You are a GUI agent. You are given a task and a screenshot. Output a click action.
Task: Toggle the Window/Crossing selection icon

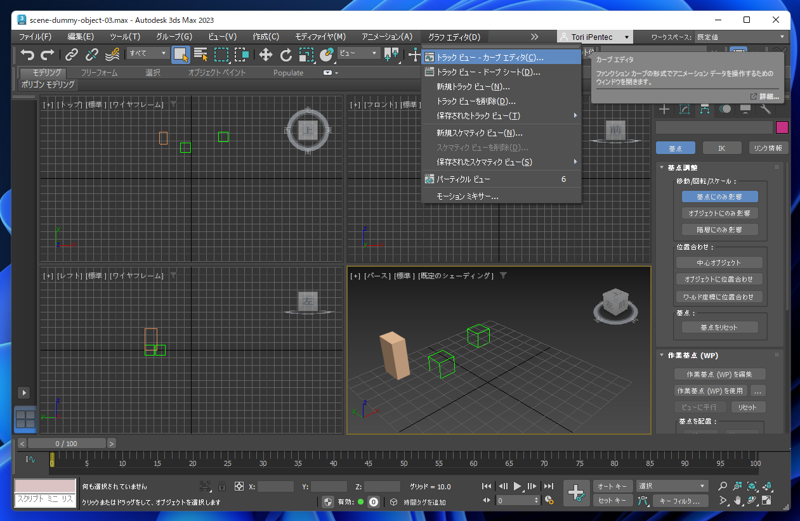(x=241, y=54)
